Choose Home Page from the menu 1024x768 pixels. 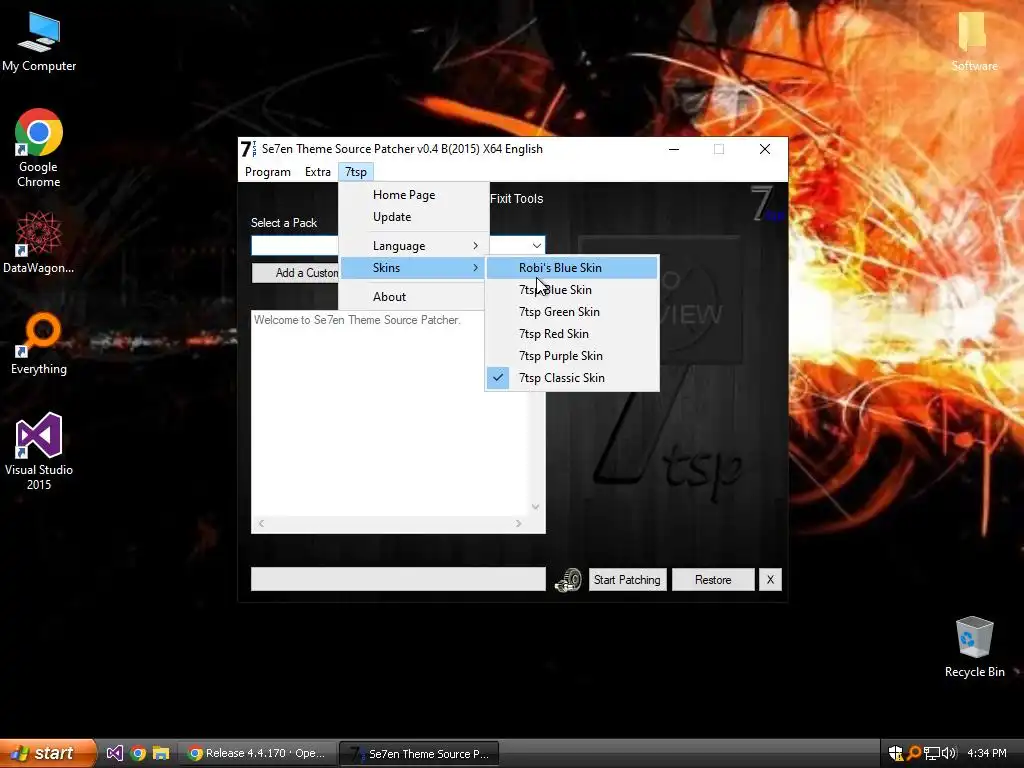[414, 195]
